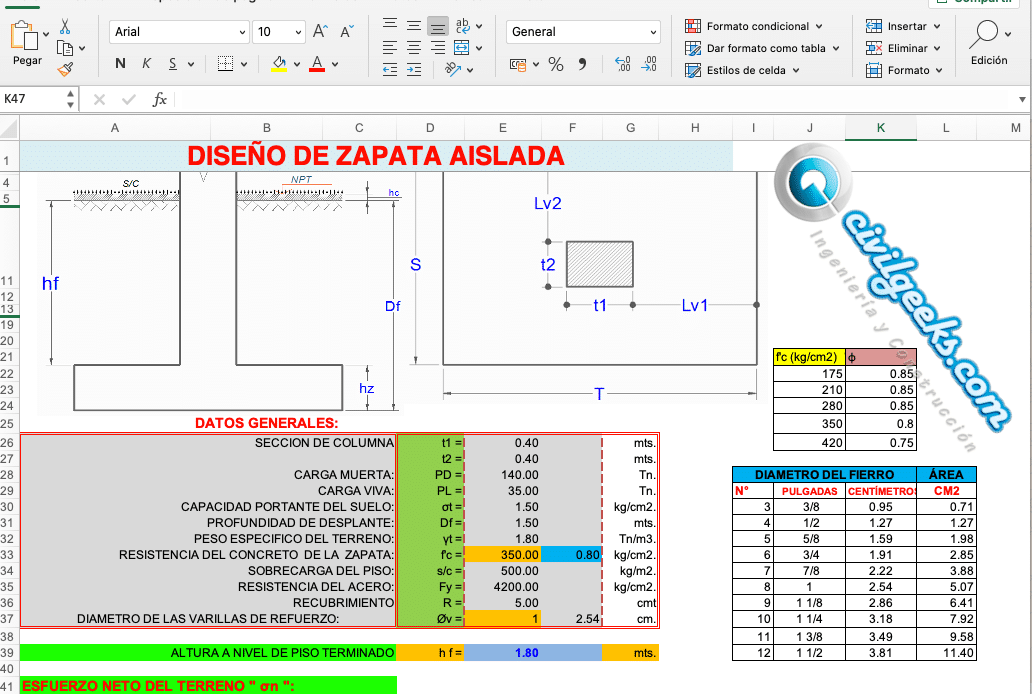
Task: Click the Insertar cells button
Action: (x=902, y=26)
